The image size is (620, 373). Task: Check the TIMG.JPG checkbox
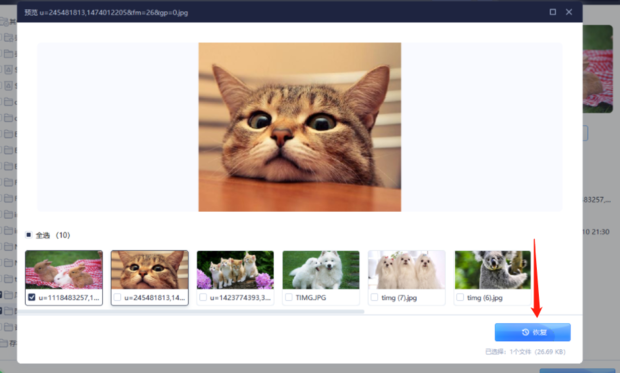click(289, 297)
